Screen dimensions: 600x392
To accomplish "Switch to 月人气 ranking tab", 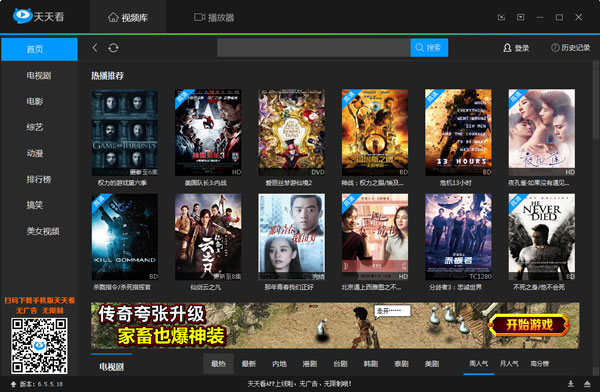I will pos(509,363).
